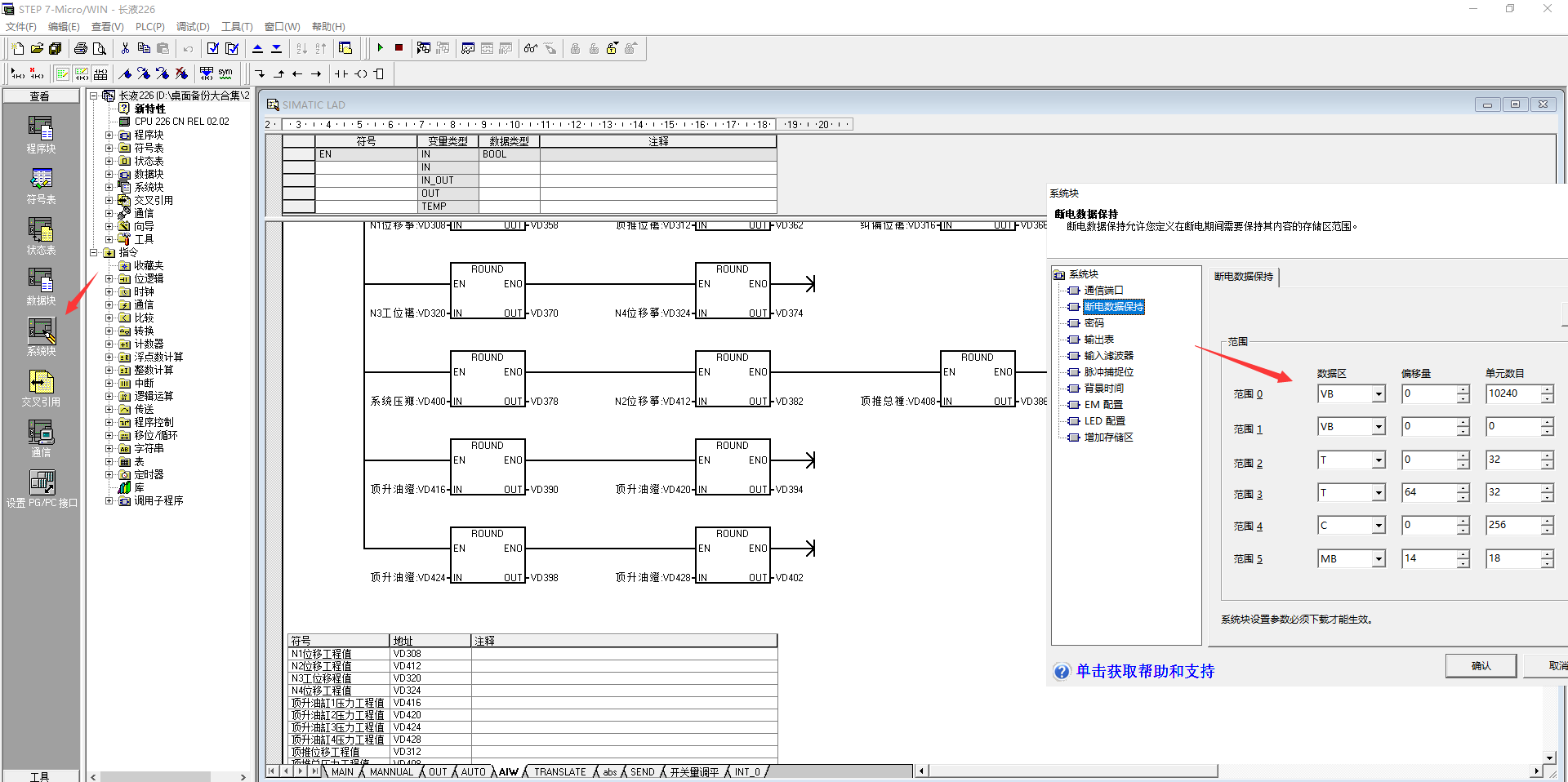Image resolution: width=1568 pixels, height=782 pixels.
Task: Click the 单击获取帮助和支持 help link
Action: (x=1144, y=672)
